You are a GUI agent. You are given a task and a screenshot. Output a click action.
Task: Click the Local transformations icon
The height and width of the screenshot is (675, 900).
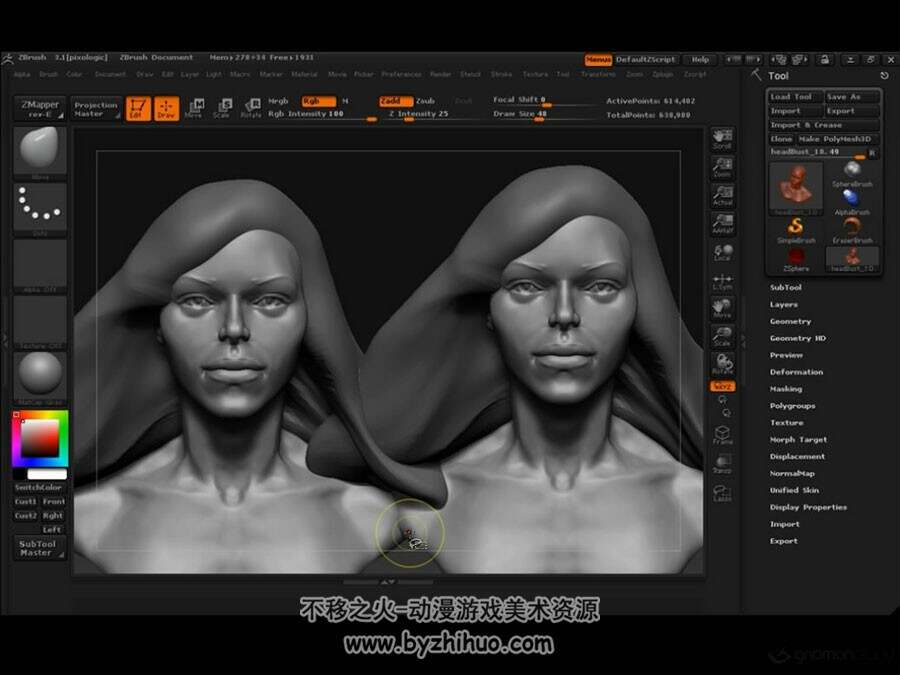click(722, 252)
